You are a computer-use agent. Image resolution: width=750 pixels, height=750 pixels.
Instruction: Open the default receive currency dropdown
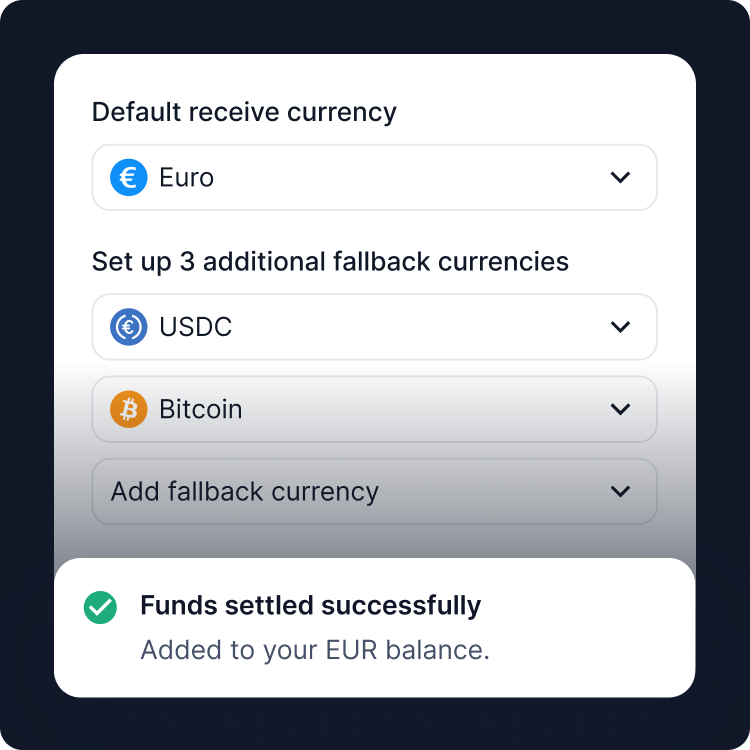coord(374,178)
